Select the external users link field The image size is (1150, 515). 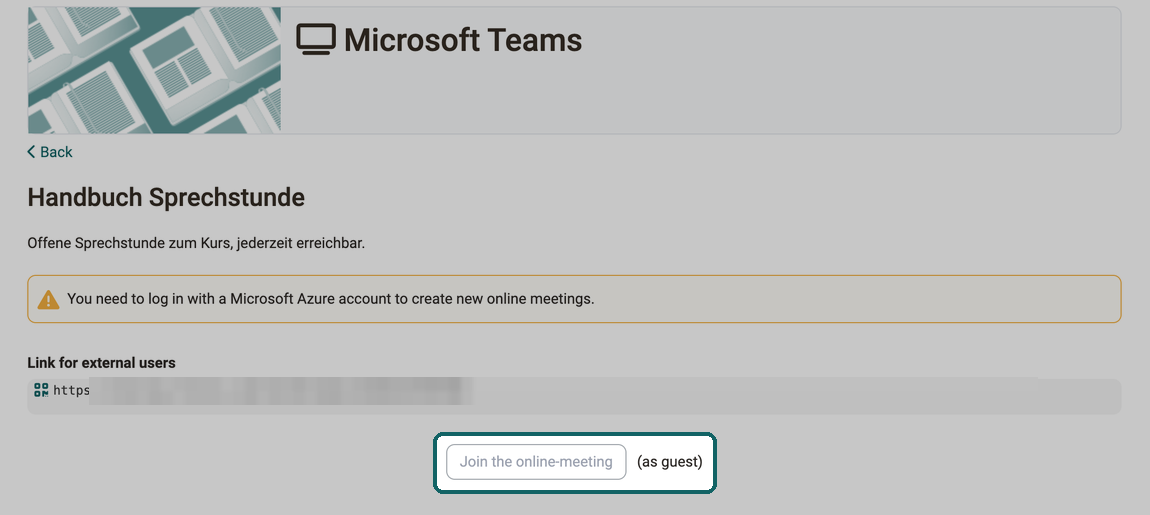(574, 396)
